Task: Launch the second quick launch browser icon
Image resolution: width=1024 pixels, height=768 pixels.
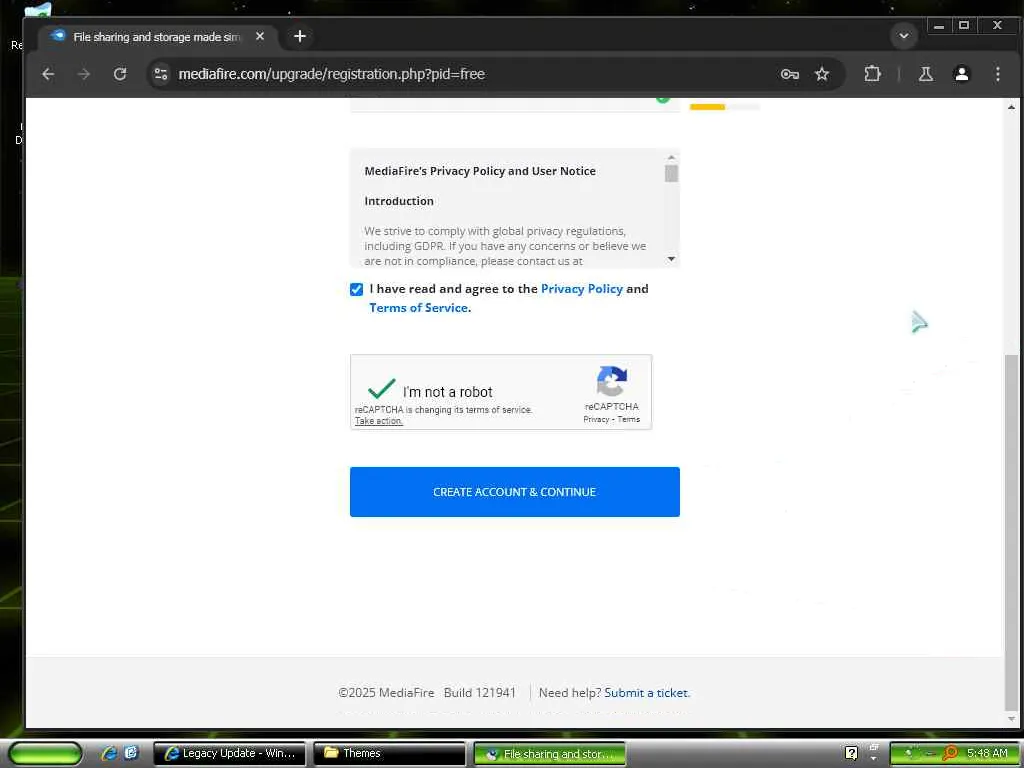Action: click(131, 753)
